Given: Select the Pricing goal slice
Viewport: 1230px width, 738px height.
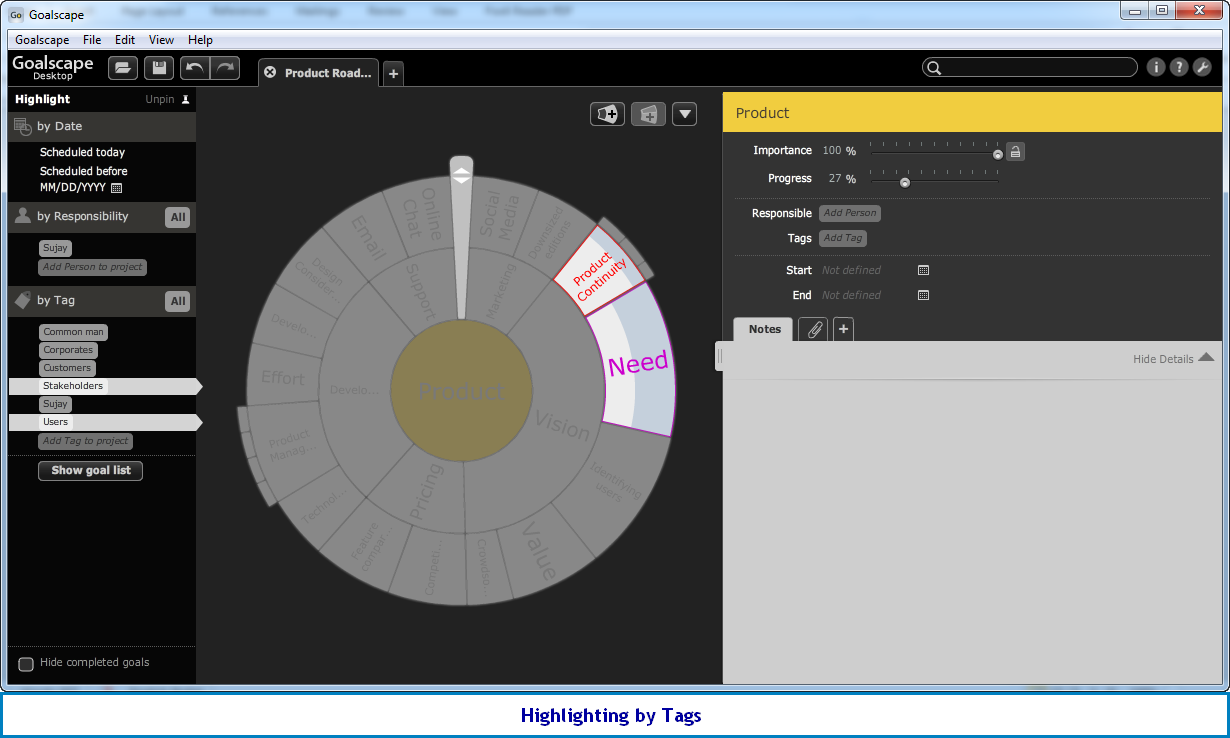Looking at the screenshot, I should pos(426,490).
